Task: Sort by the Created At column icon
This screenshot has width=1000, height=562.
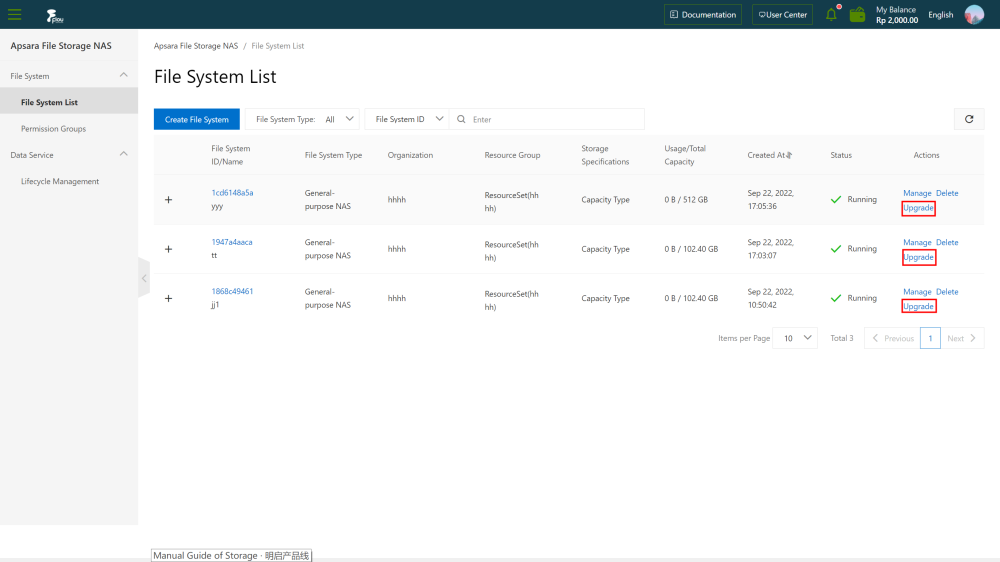Action: (x=789, y=155)
